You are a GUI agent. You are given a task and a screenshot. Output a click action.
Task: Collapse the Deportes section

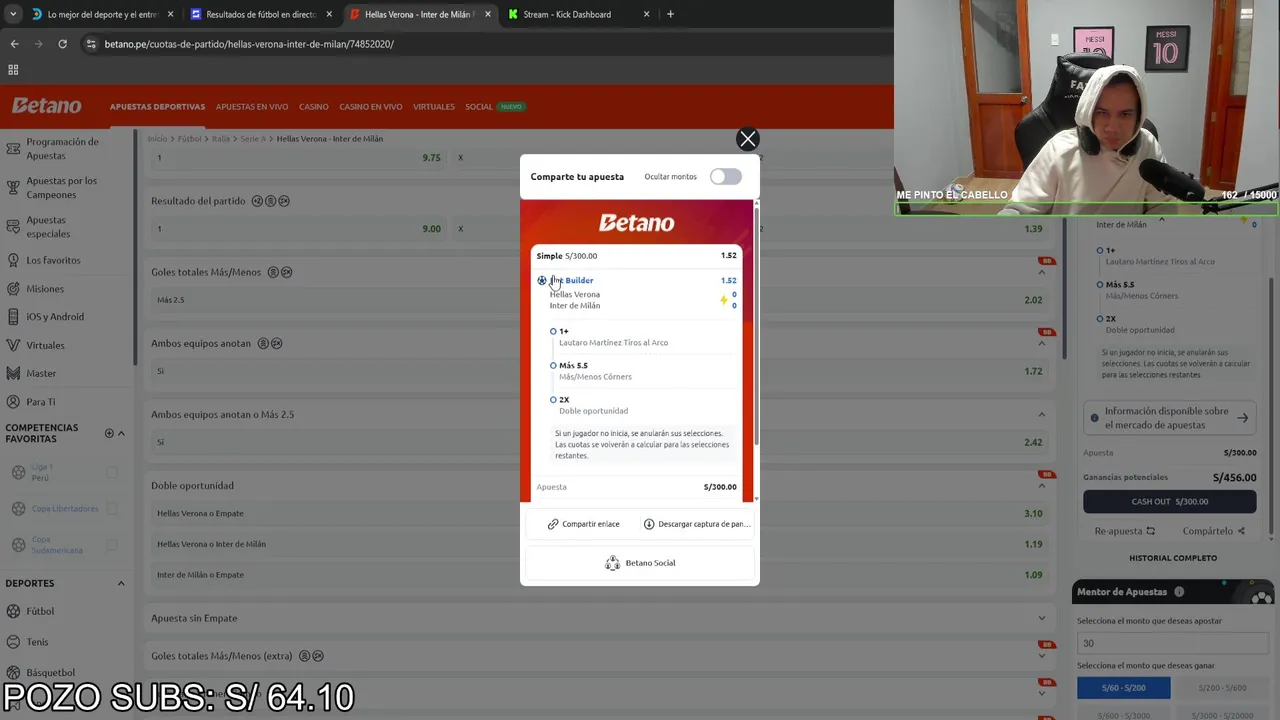pos(121,584)
